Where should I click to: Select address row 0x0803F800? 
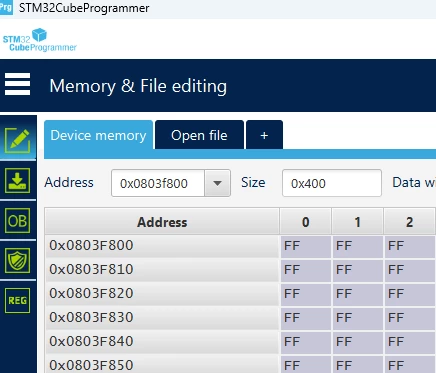pos(162,246)
